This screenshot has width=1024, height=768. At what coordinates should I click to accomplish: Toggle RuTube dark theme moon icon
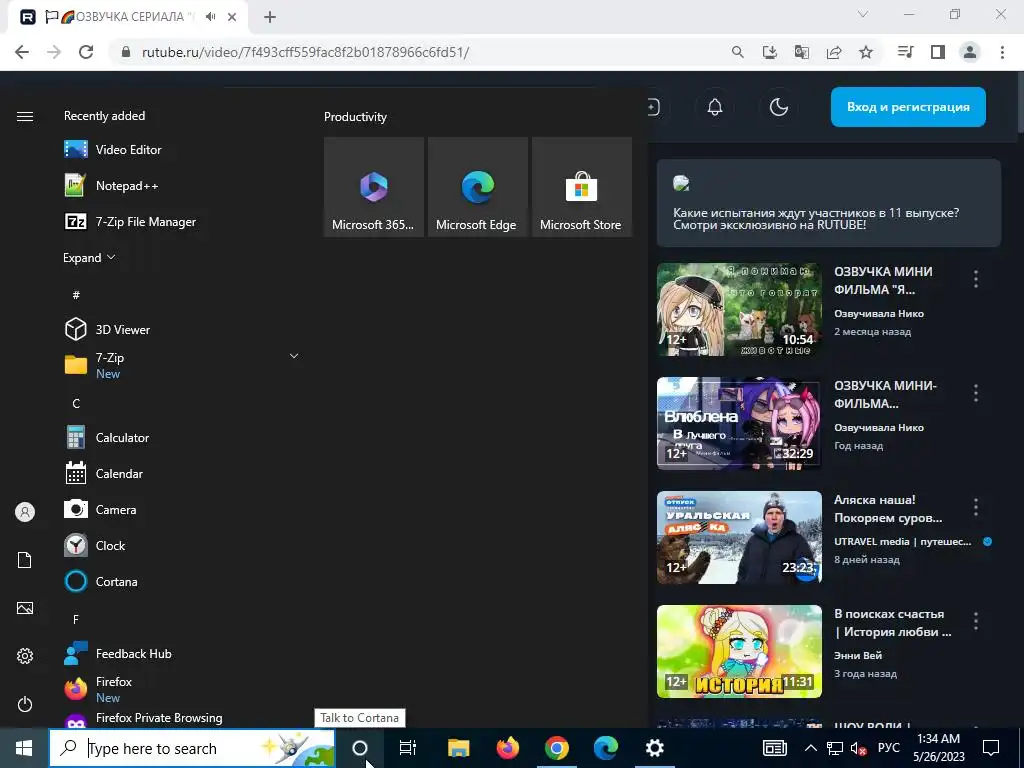778,107
